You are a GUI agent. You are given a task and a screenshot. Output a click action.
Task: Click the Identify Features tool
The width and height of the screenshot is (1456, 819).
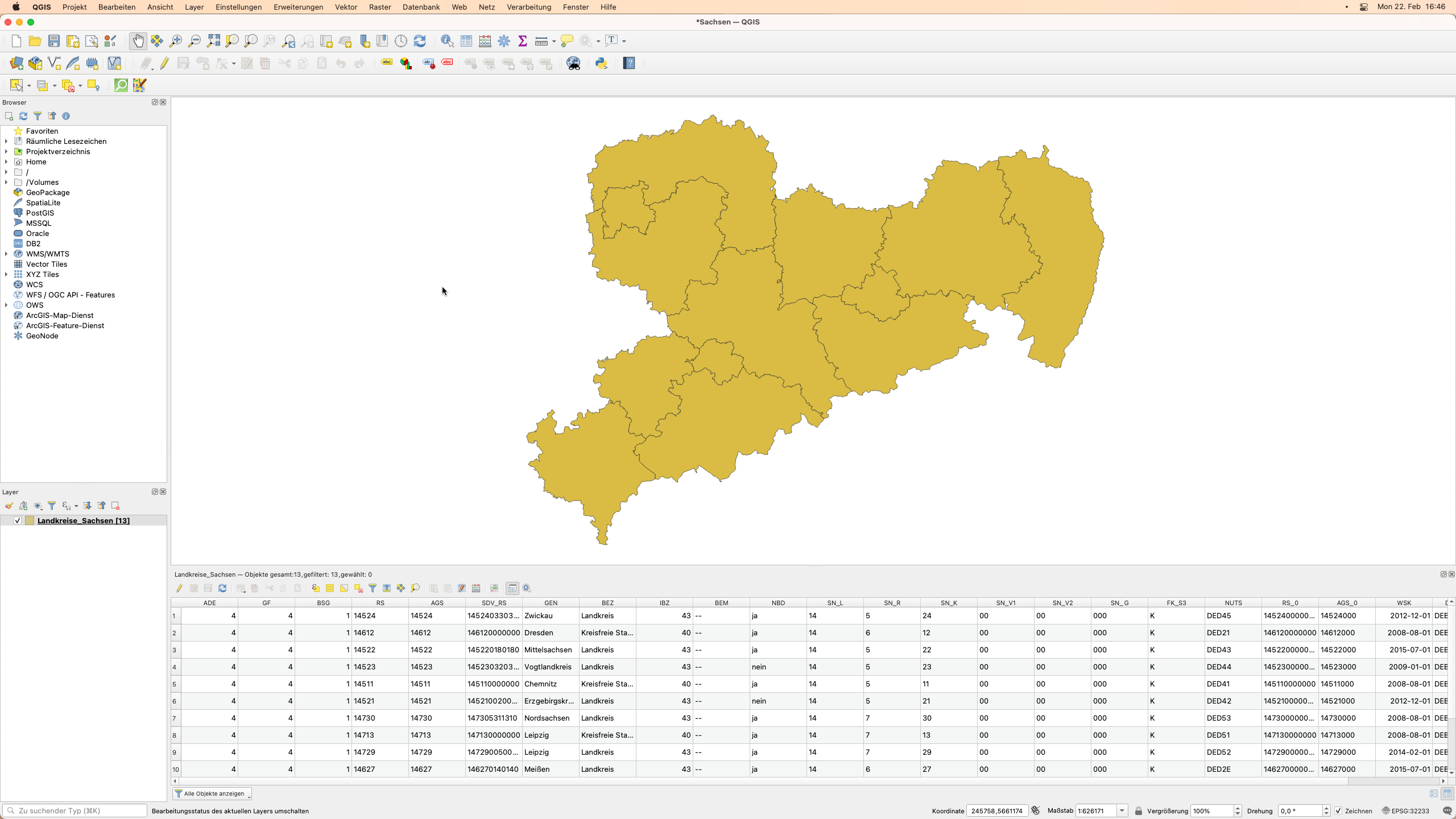447,41
